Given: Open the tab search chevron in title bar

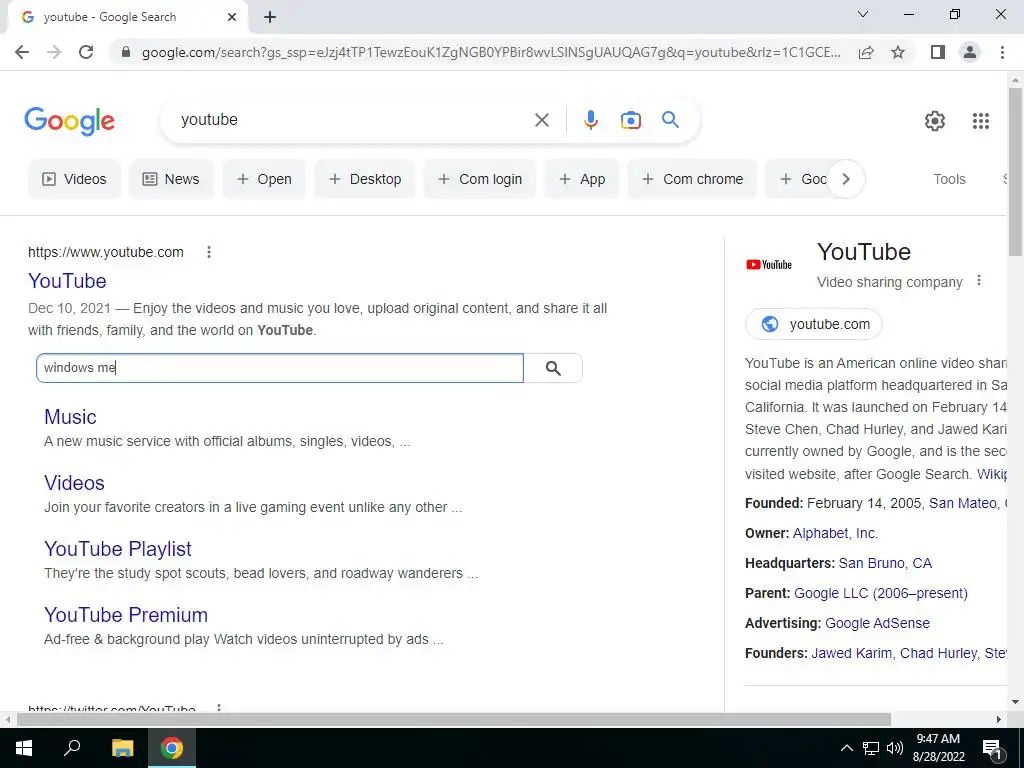Looking at the screenshot, I should coord(863,14).
